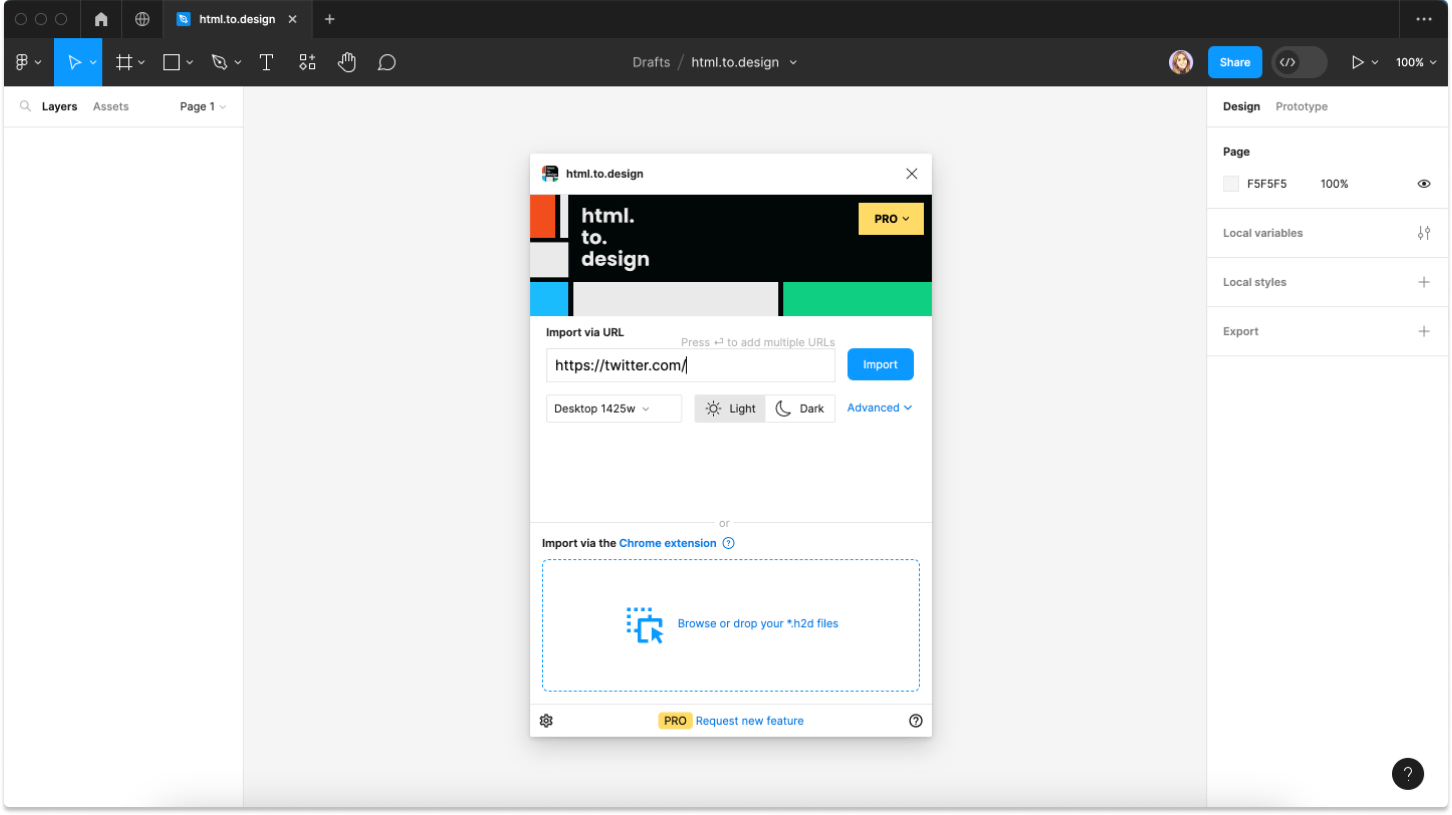Open the plugin help question icon
The width and height of the screenshot is (1452, 815).
[x=915, y=720]
